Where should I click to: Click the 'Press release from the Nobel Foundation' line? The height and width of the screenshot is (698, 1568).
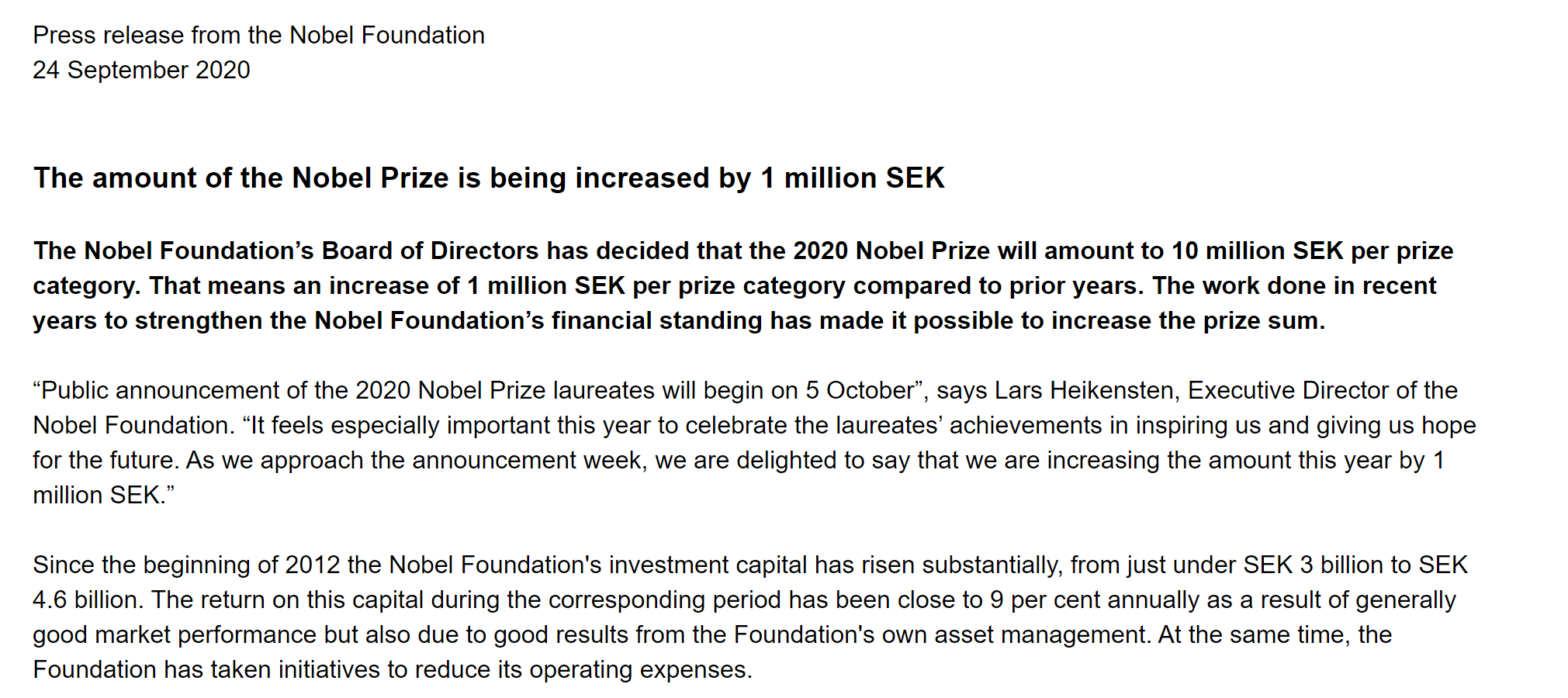[258, 35]
